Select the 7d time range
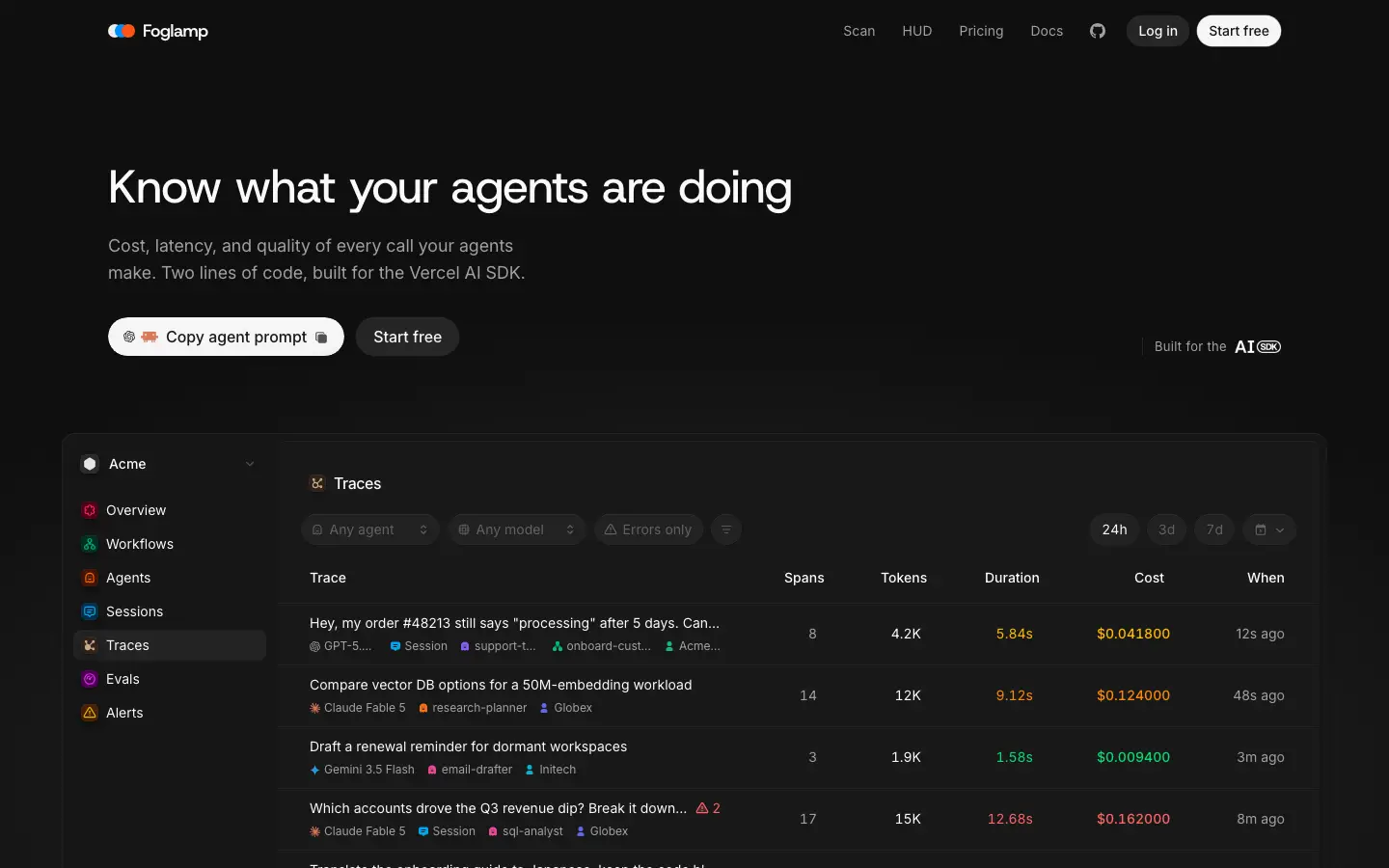 tap(1214, 529)
